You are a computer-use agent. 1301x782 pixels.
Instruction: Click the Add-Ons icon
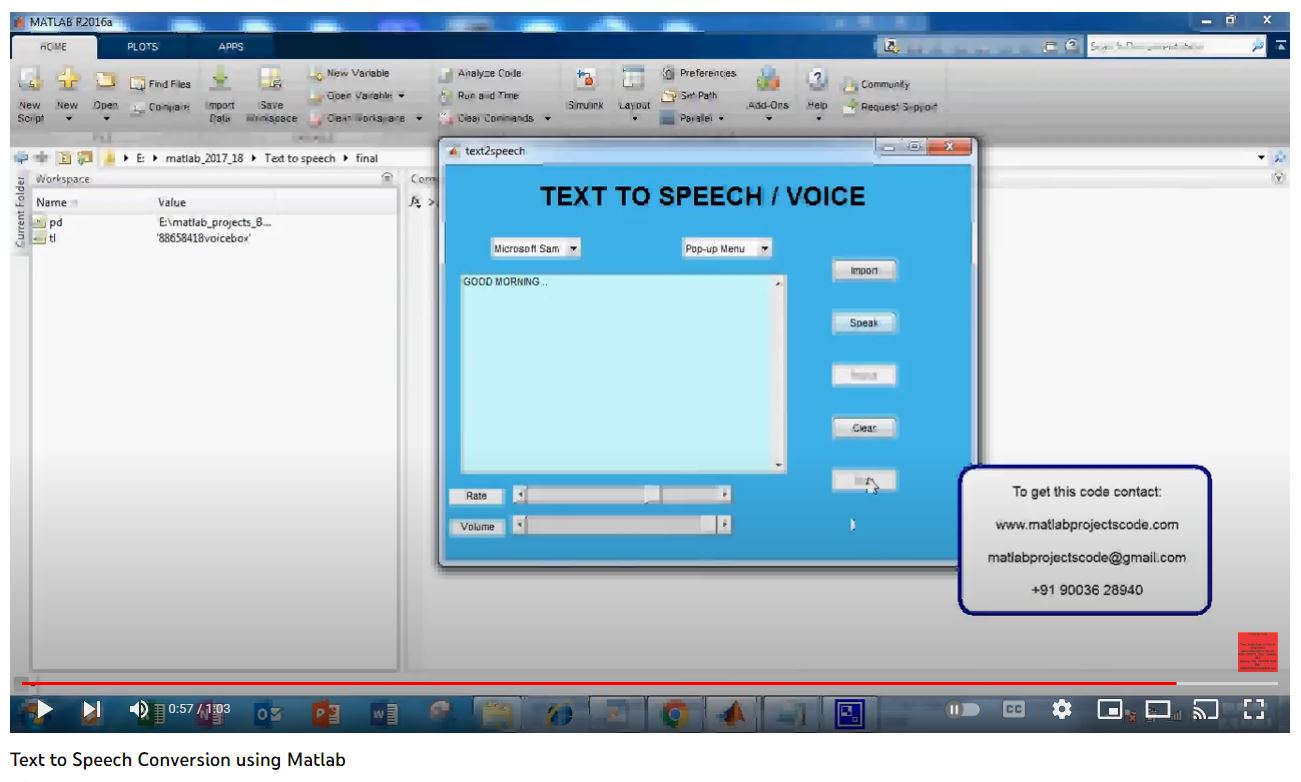768,80
